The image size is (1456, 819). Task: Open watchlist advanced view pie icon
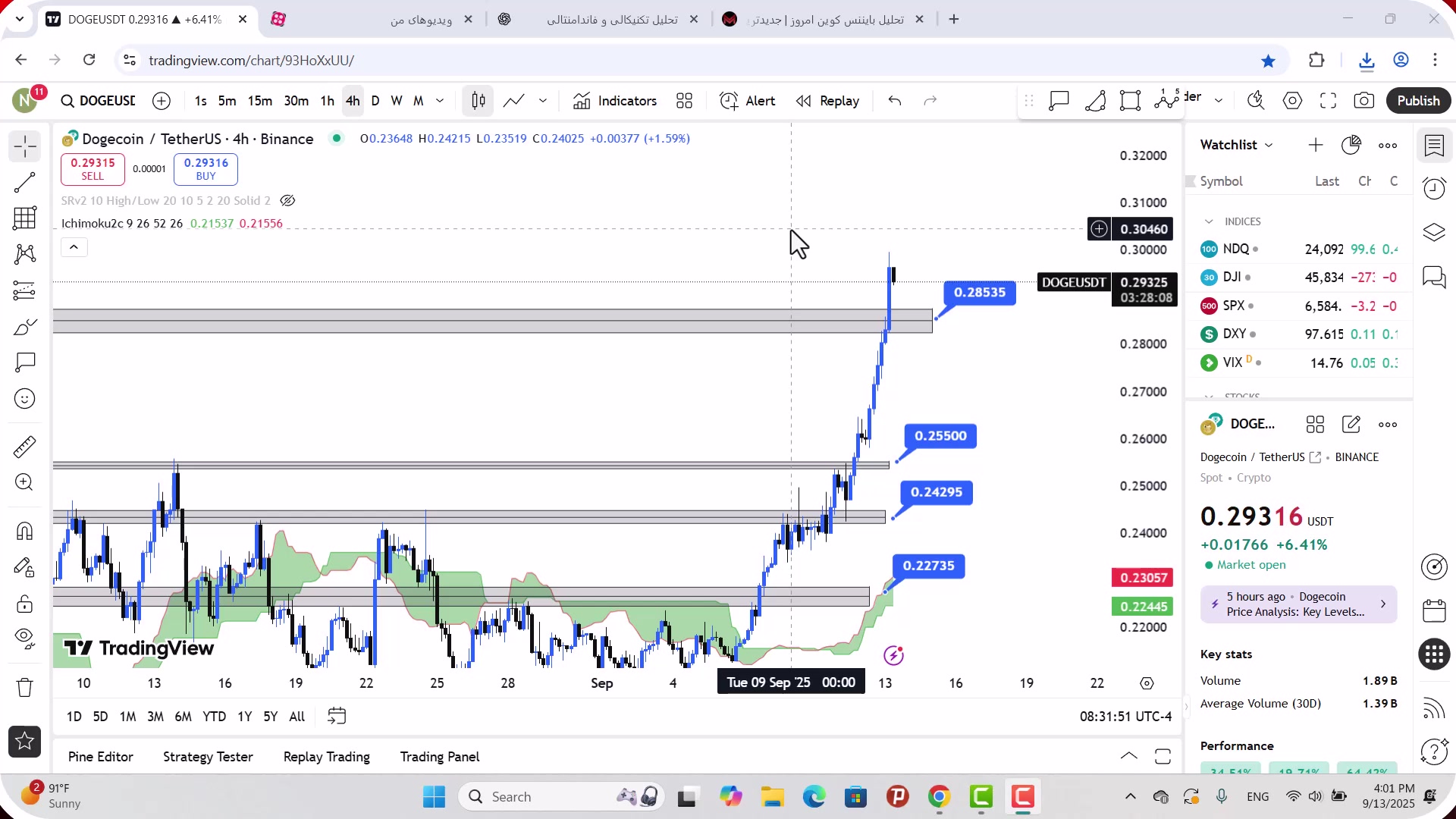tap(1351, 145)
